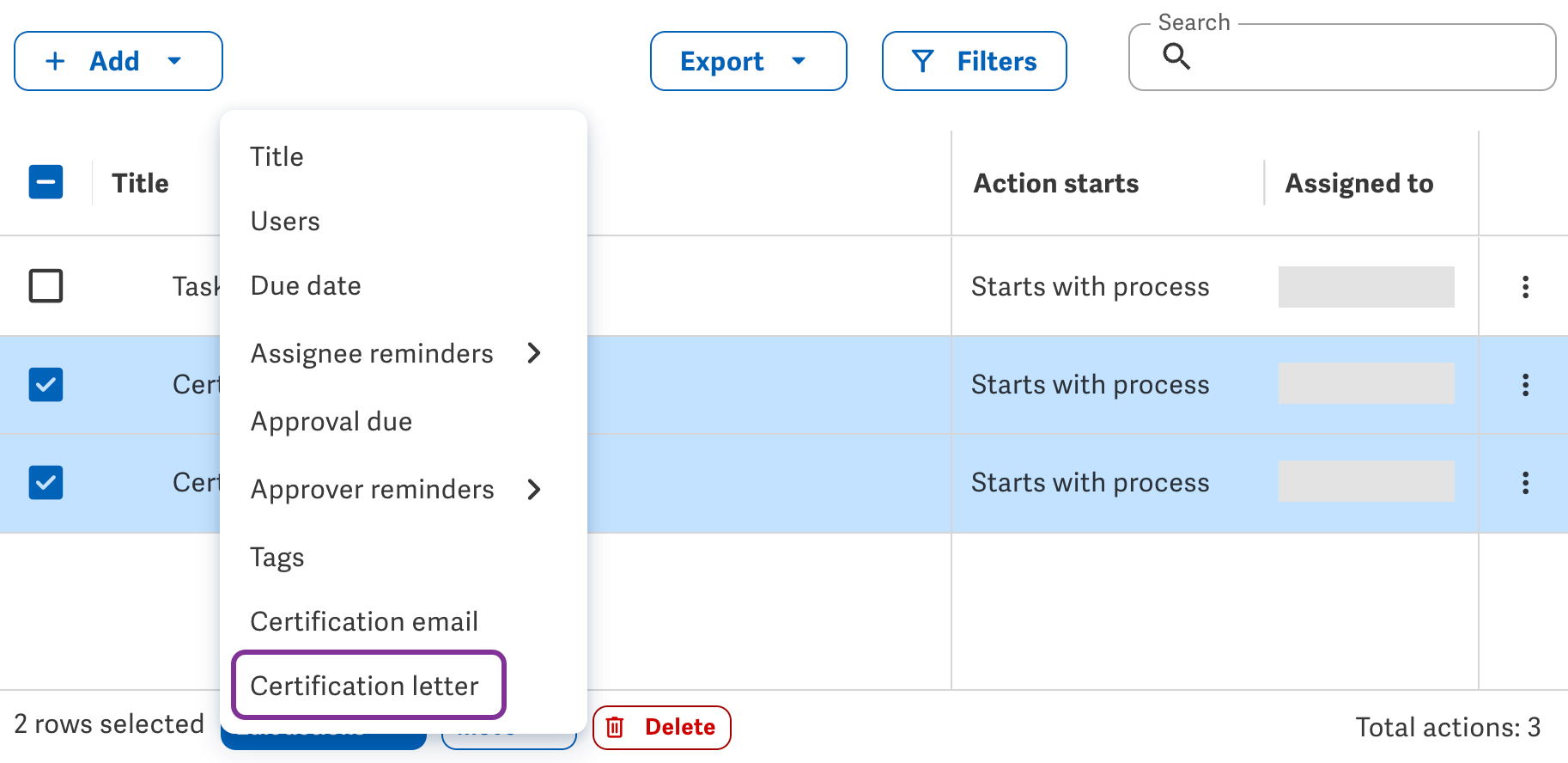Expand the Assignee reminders submenu arrow
1568x763 pixels.
point(534,353)
